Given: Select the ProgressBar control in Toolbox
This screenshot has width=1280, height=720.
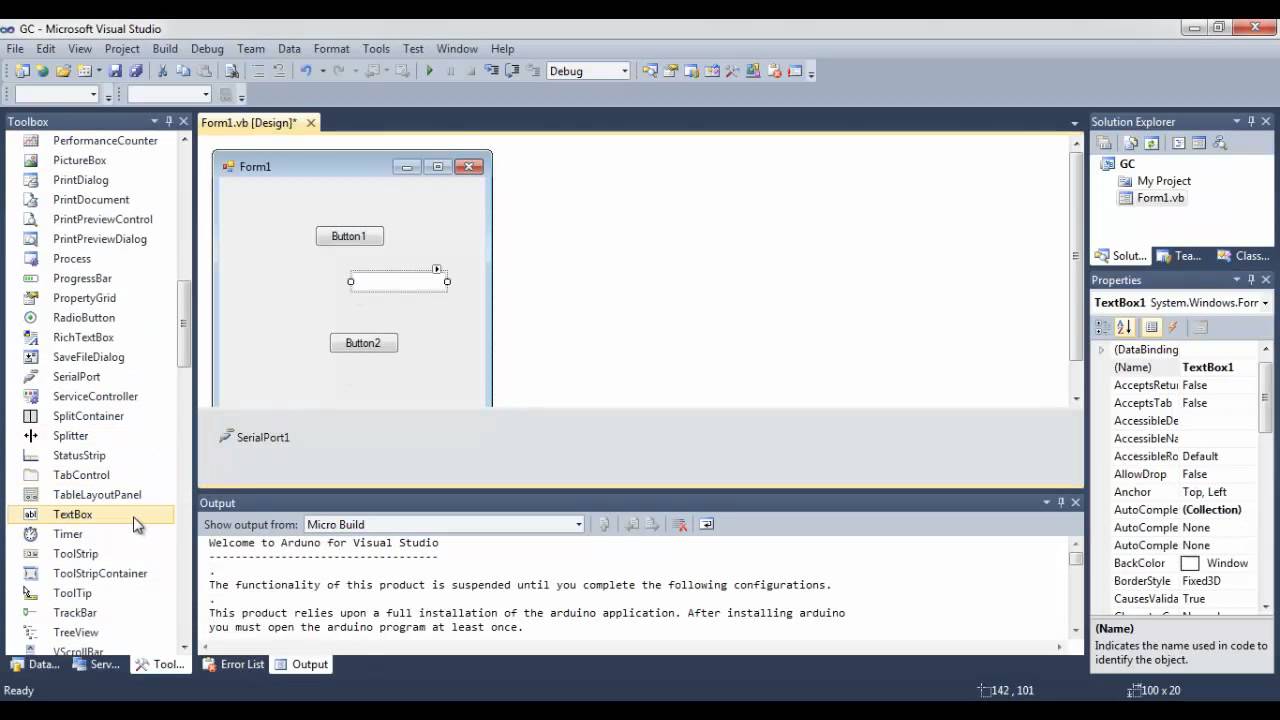Looking at the screenshot, I should tap(82, 278).
